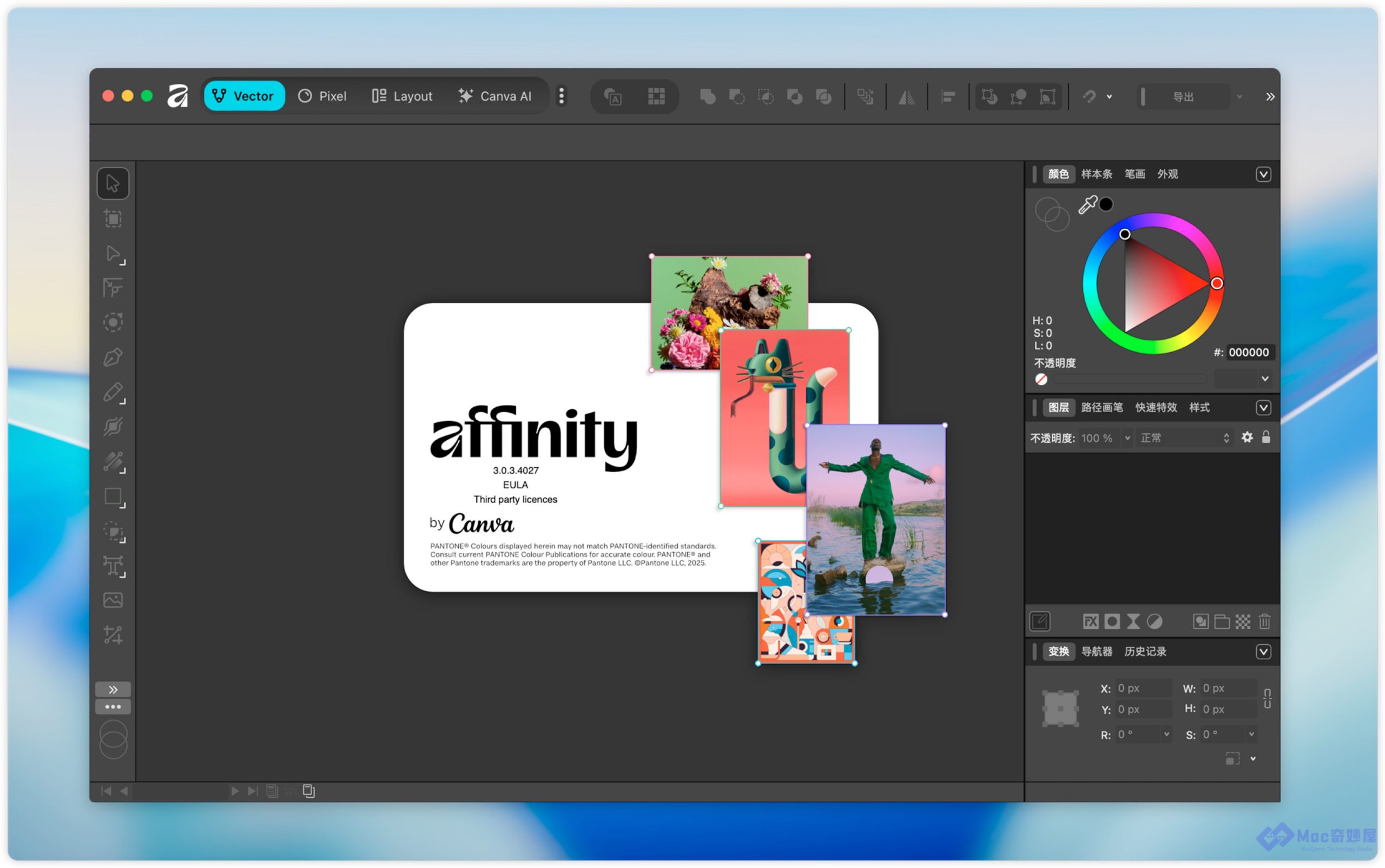Toggle the layer lock icon

tap(1266, 438)
